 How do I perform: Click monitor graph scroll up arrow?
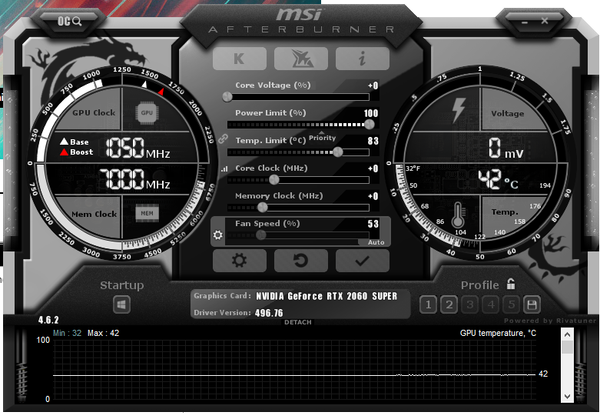[567, 335]
